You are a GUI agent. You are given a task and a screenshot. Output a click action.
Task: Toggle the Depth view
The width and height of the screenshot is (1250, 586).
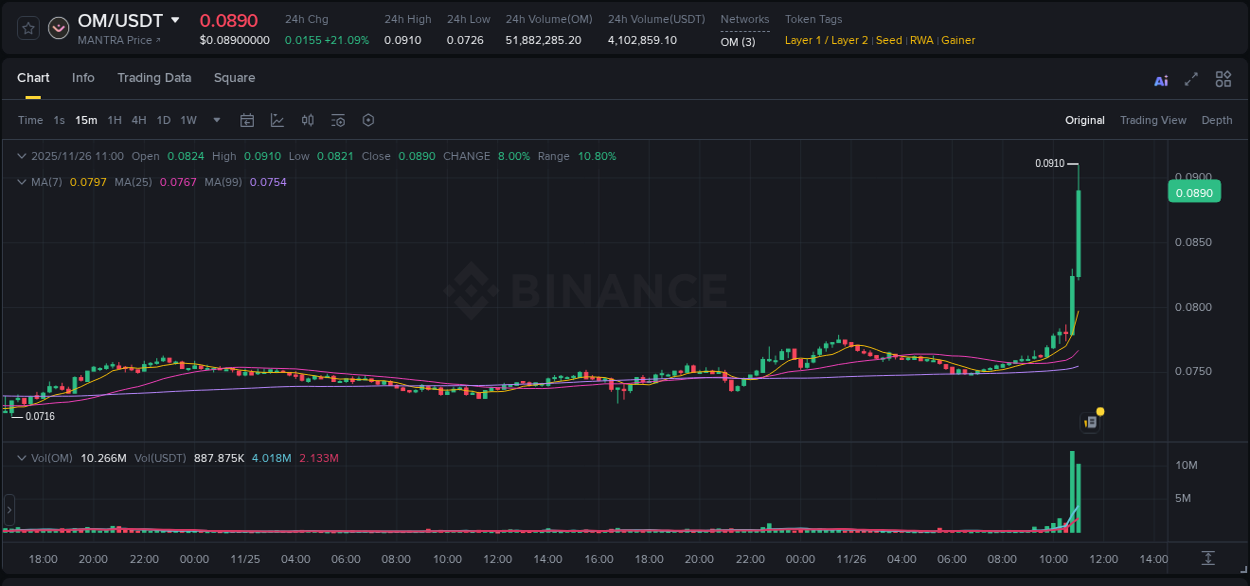click(1216, 120)
